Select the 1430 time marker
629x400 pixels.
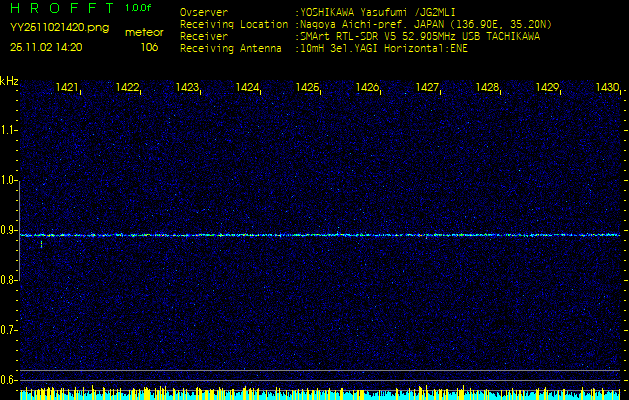pyautogui.click(x=607, y=88)
